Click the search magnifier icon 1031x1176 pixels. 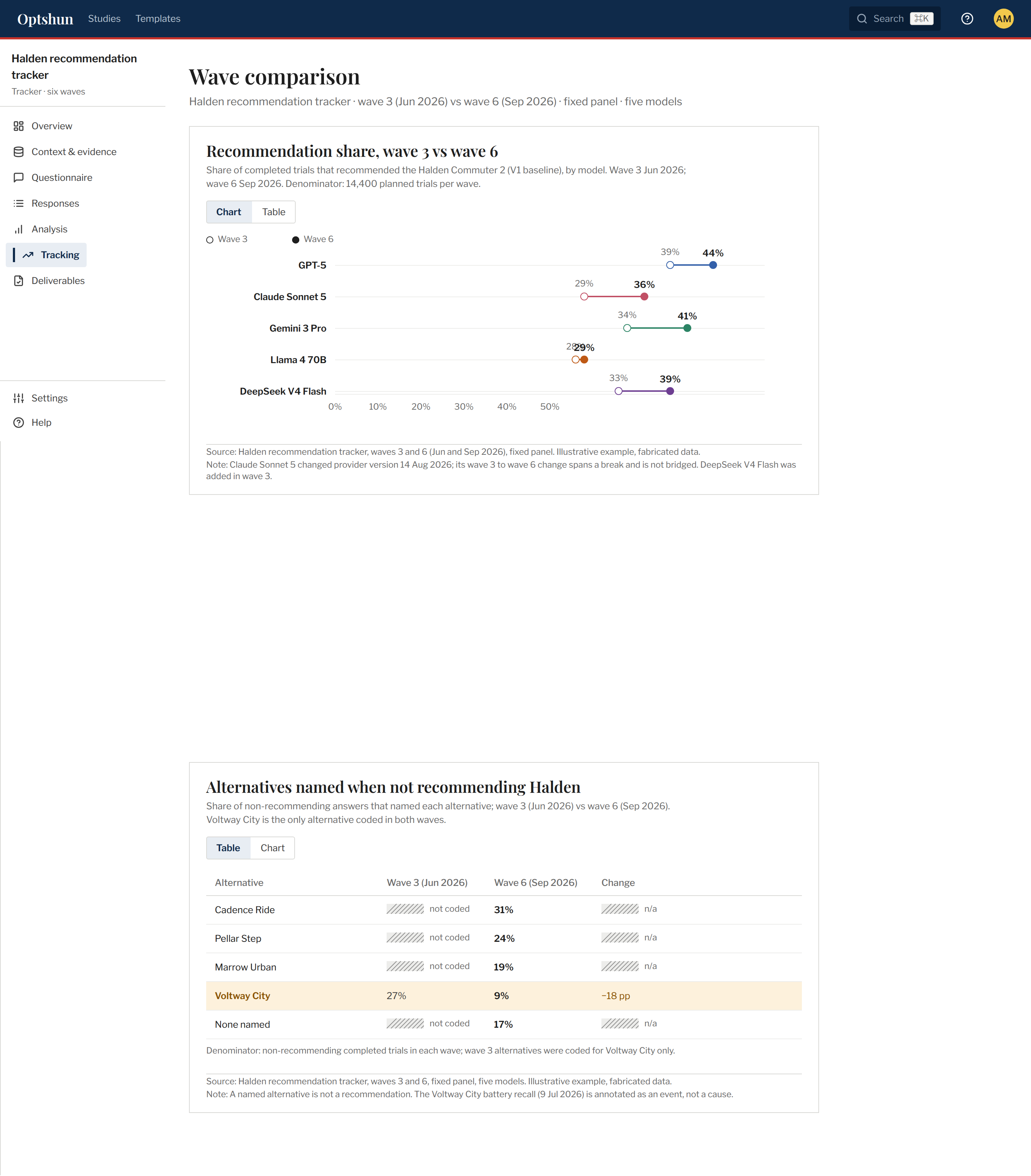tap(862, 19)
